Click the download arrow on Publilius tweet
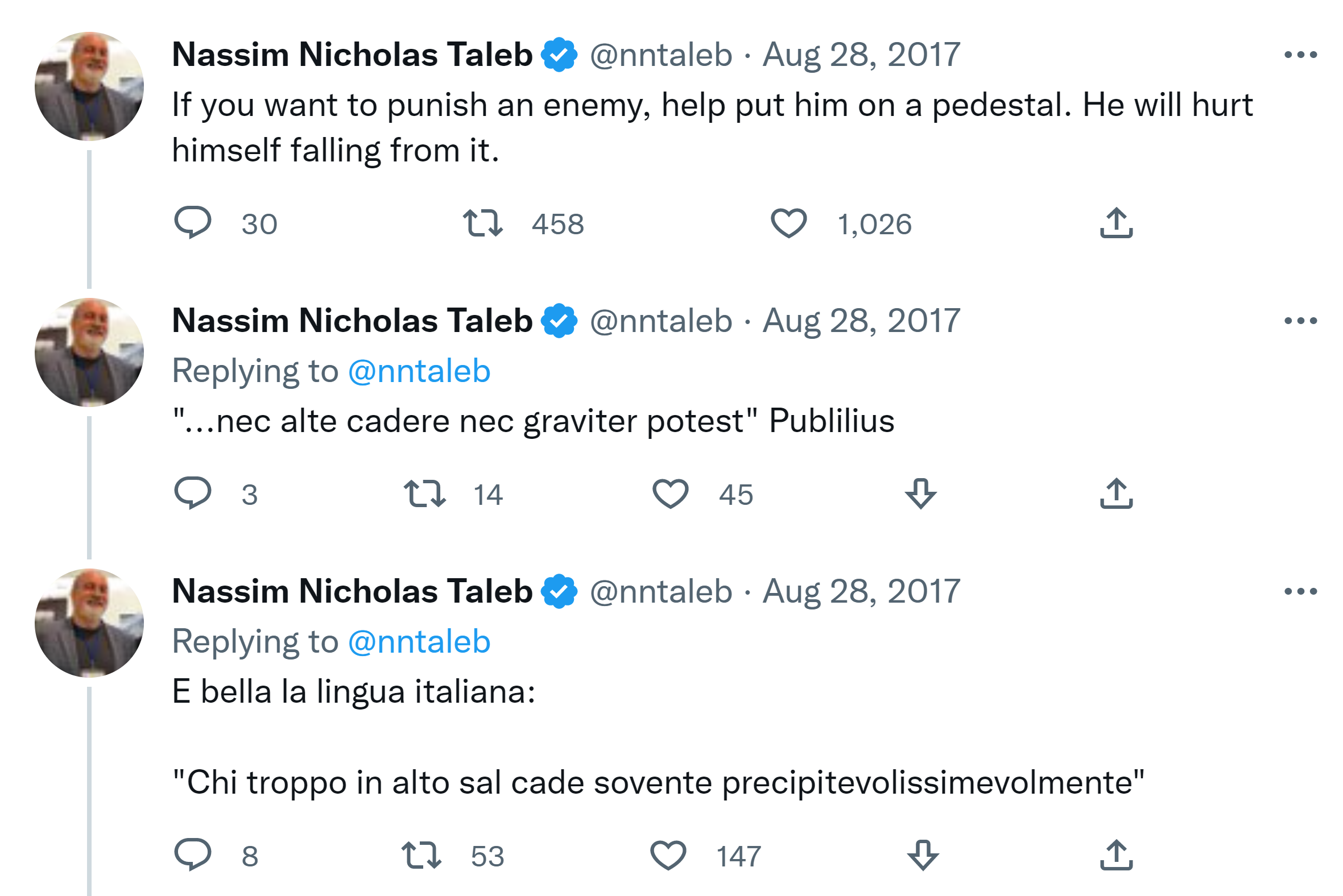The width and height of the screenshot is (1343, 896). point(920,493)
